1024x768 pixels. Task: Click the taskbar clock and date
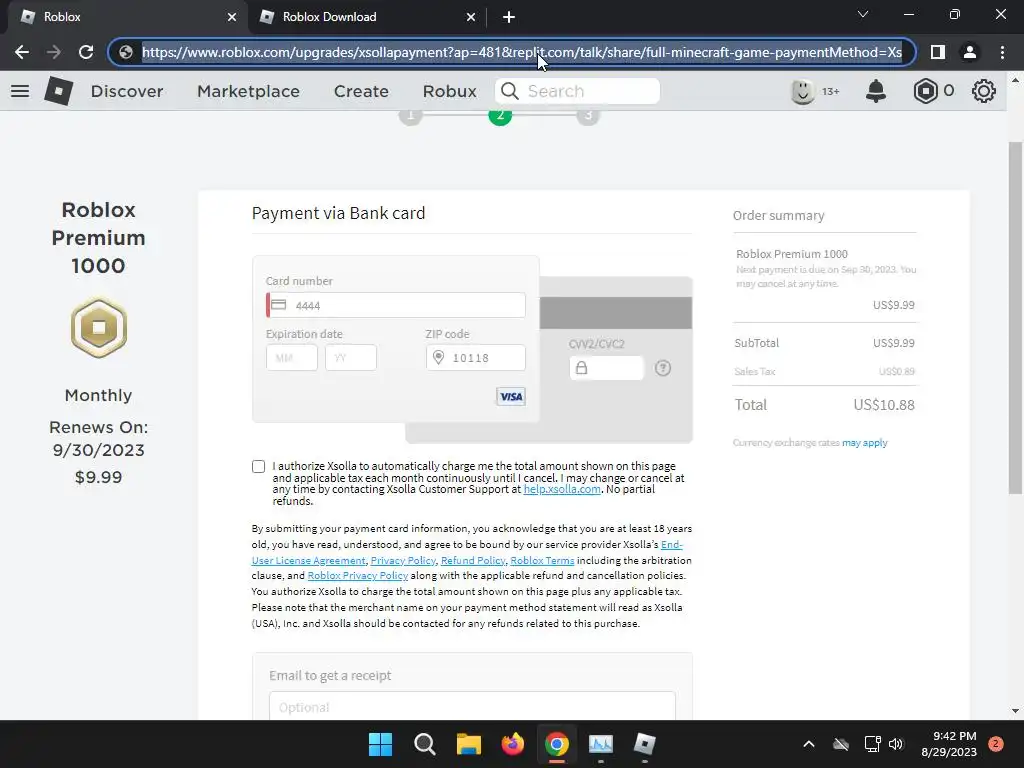click(x=949, y=744)
